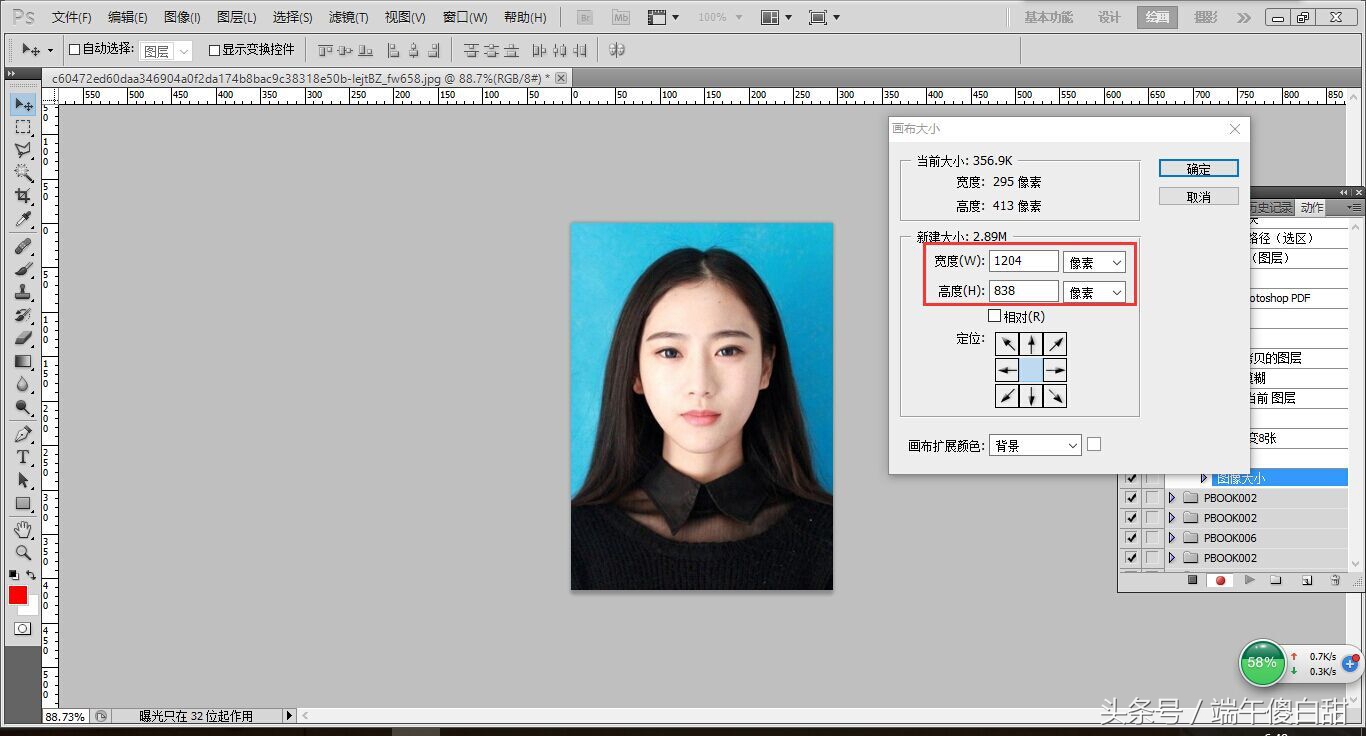Click the record button in Actions panel

pyautogui.click(x=1220, y=580)
